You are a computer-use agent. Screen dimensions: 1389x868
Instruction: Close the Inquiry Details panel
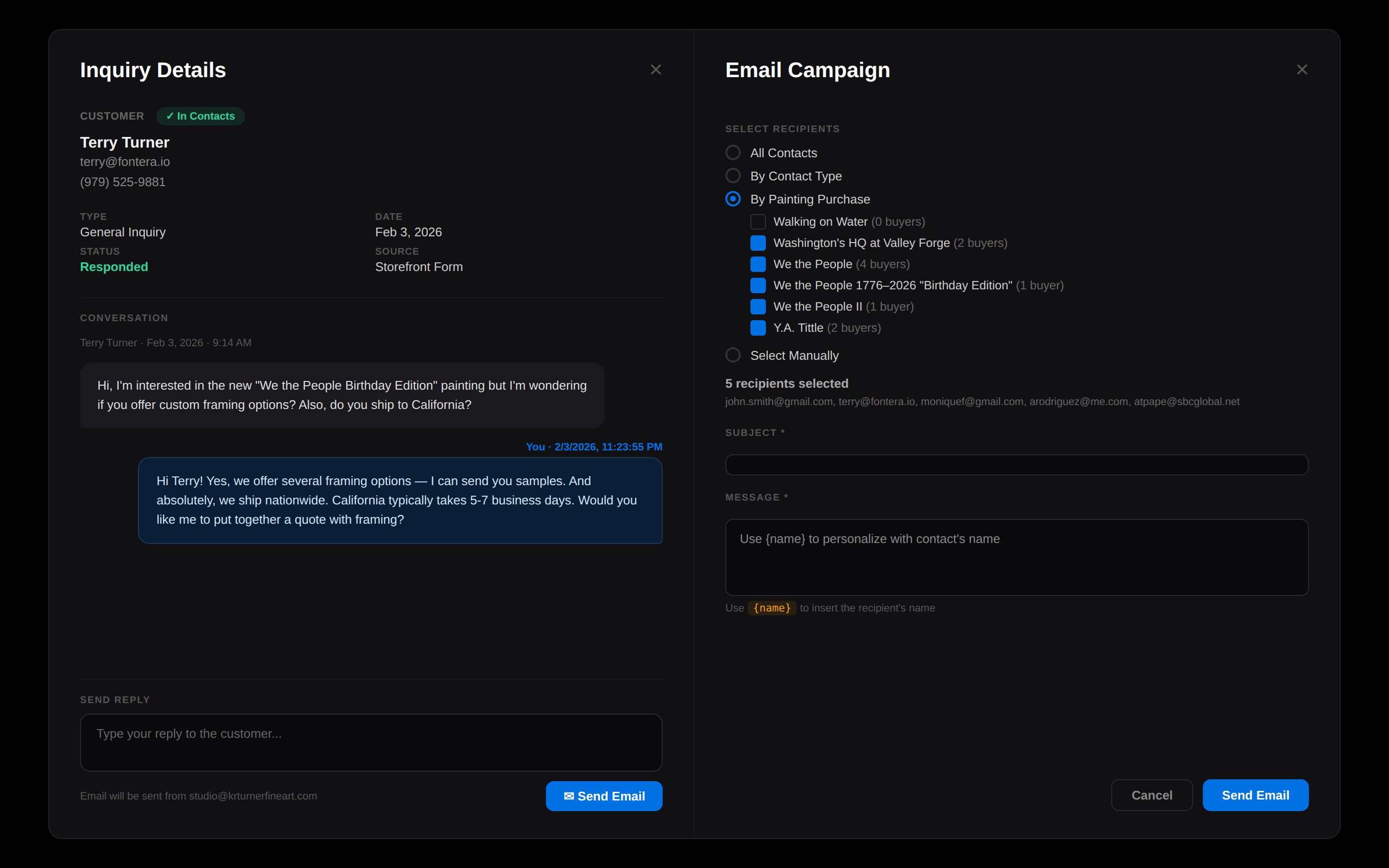[655, 69]
